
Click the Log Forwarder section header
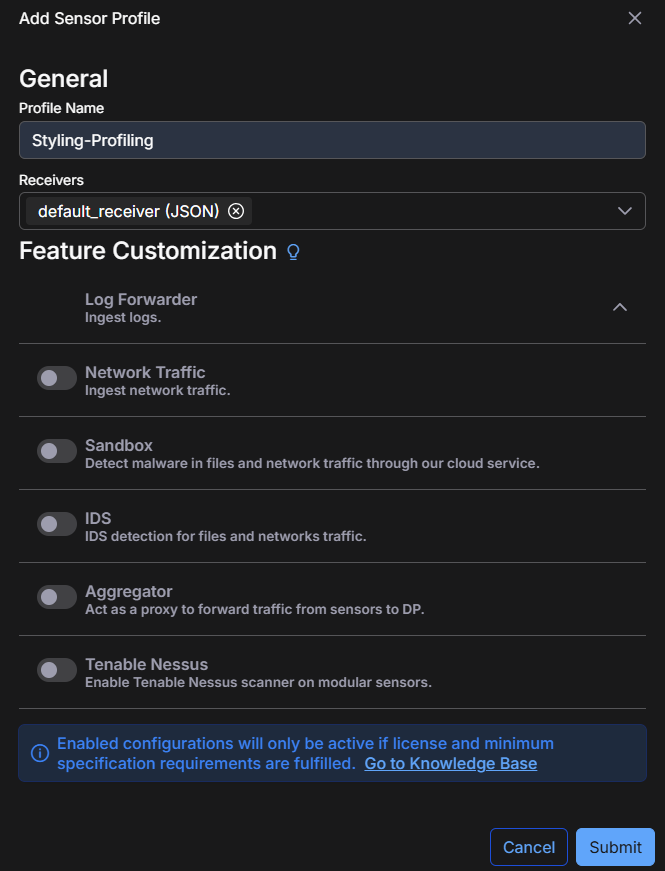tap(141, 299)
